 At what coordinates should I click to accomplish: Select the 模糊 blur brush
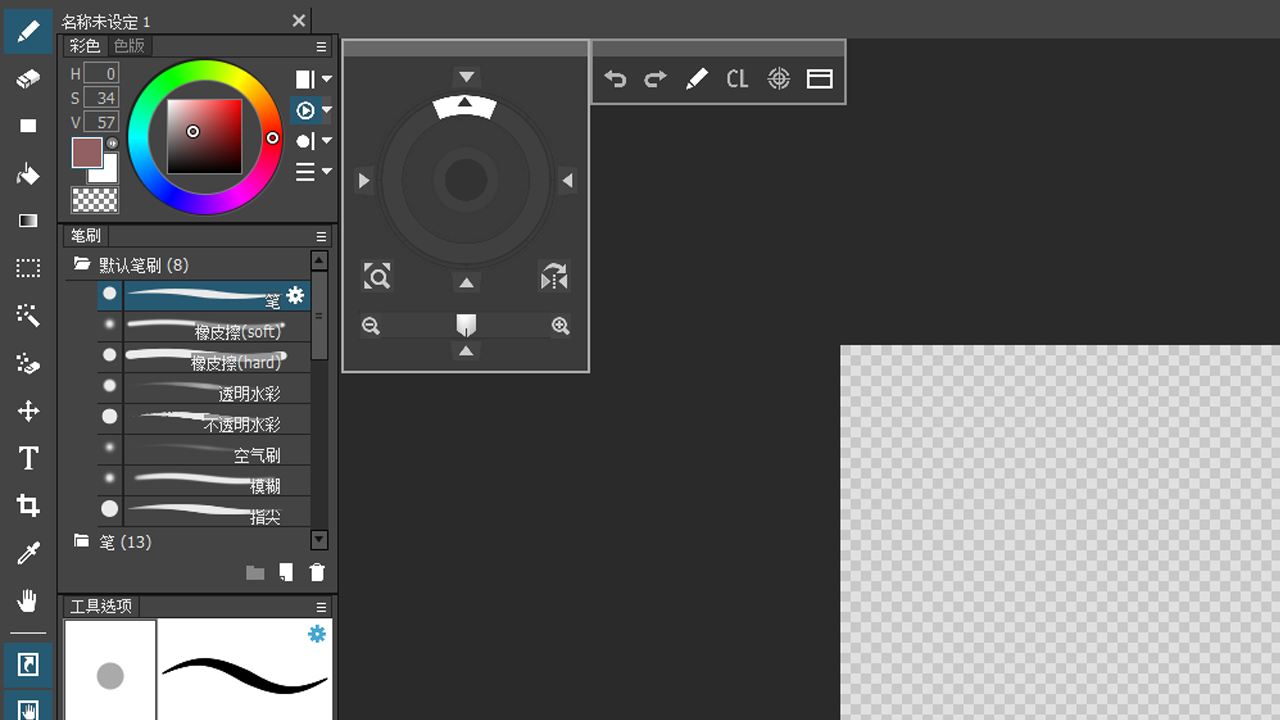tap(204, 481)
